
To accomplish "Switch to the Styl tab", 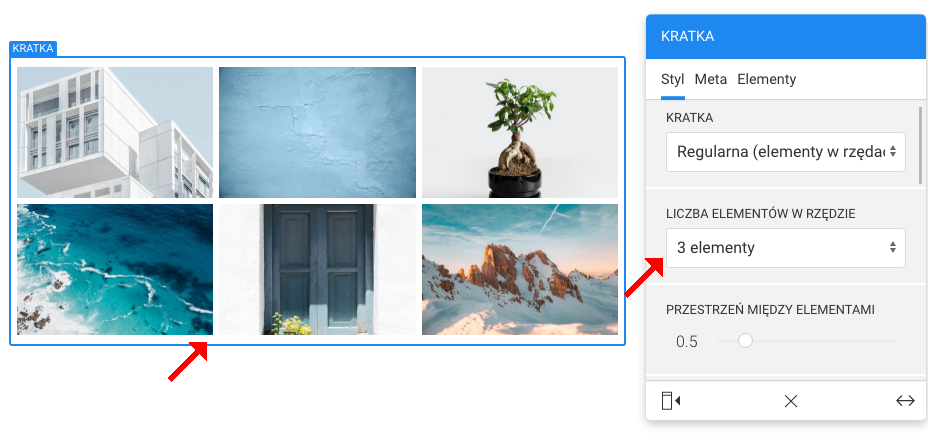I will click(x=672, y=79).
